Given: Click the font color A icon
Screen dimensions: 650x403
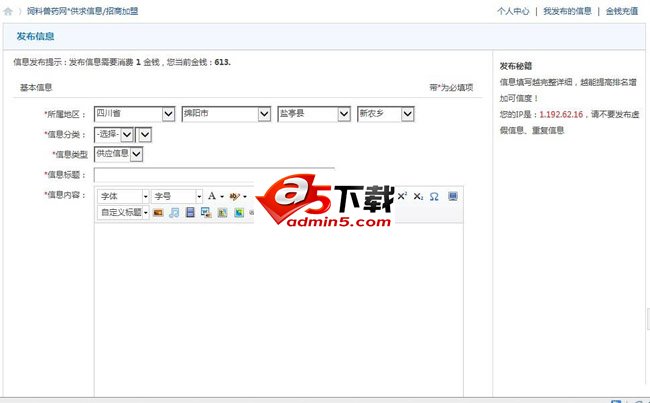Looking at the screenshot, I should pyautogui.click(x=212, y=196).
